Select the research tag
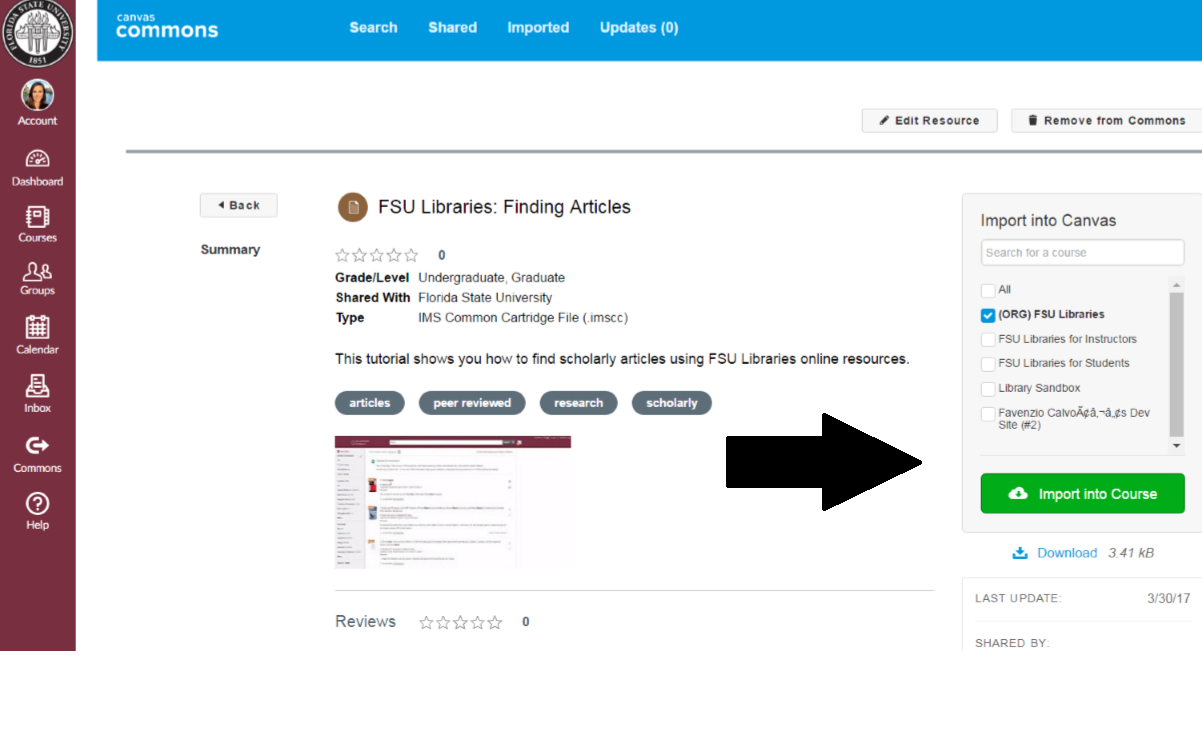Image resolution: width=1202 pixels, height=741 pixels. (x=579, y=403)
